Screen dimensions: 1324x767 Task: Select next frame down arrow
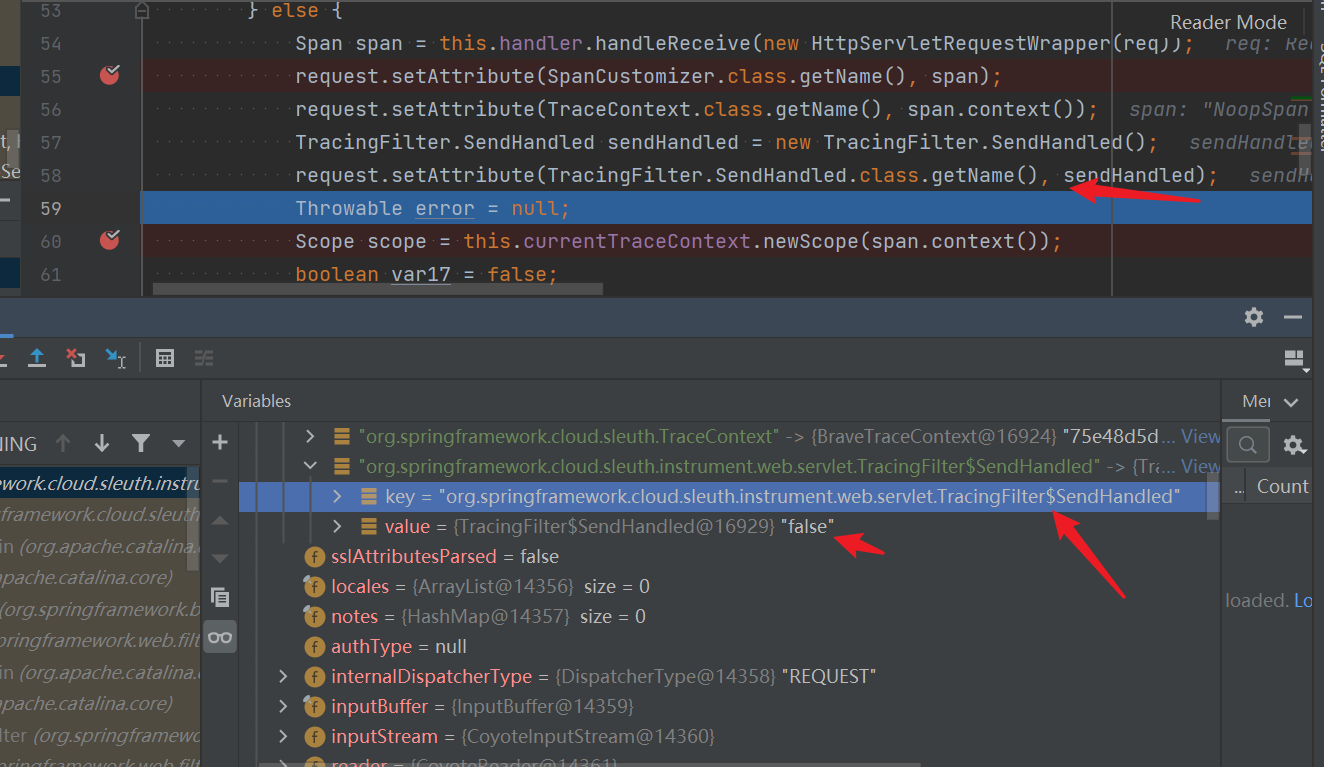[x=101, y=443]
